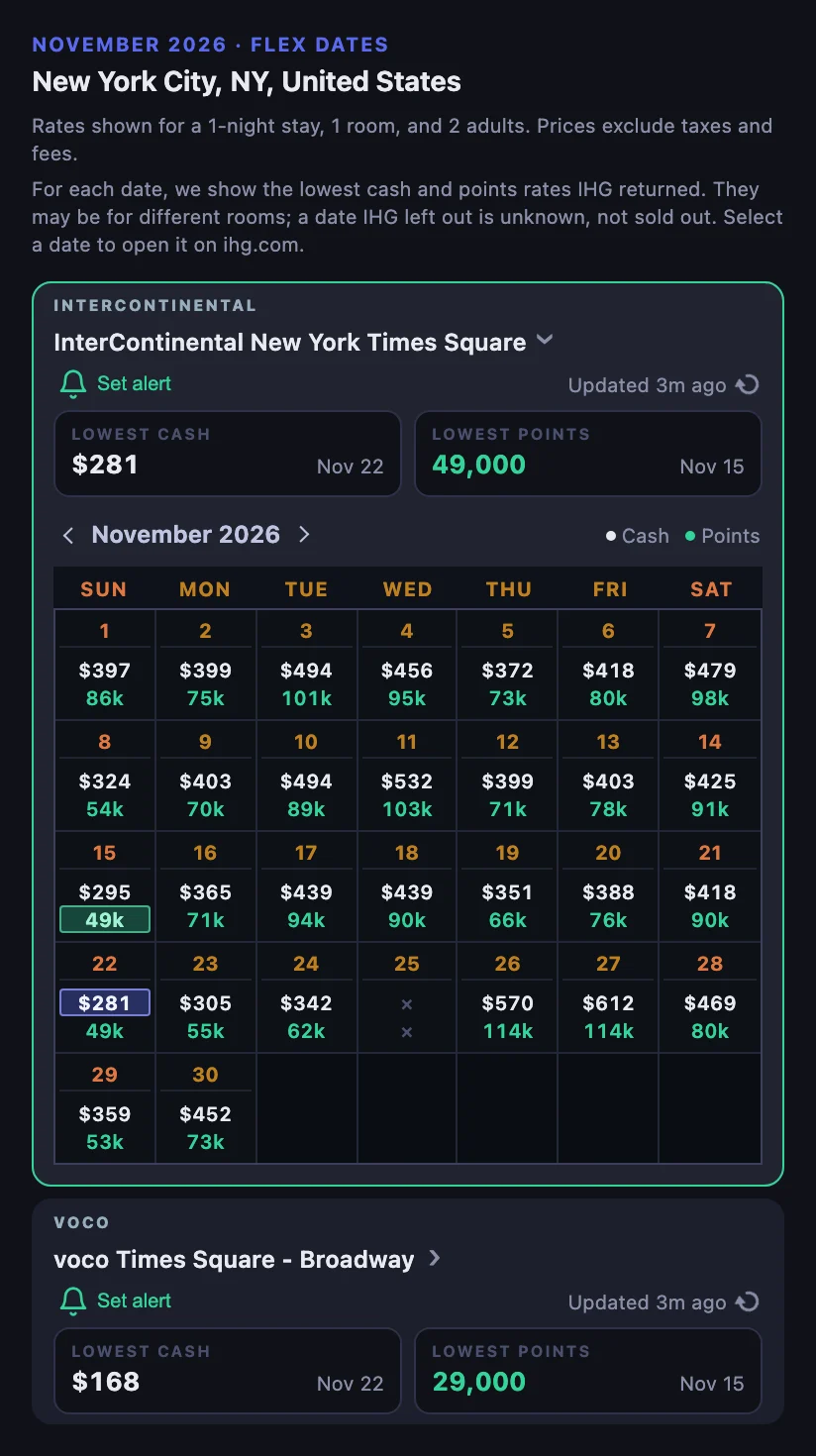Refresh voco Times Square rates via the reload icon
The width and height of the screenshot is (816, 1456).
pos(748,1302)
